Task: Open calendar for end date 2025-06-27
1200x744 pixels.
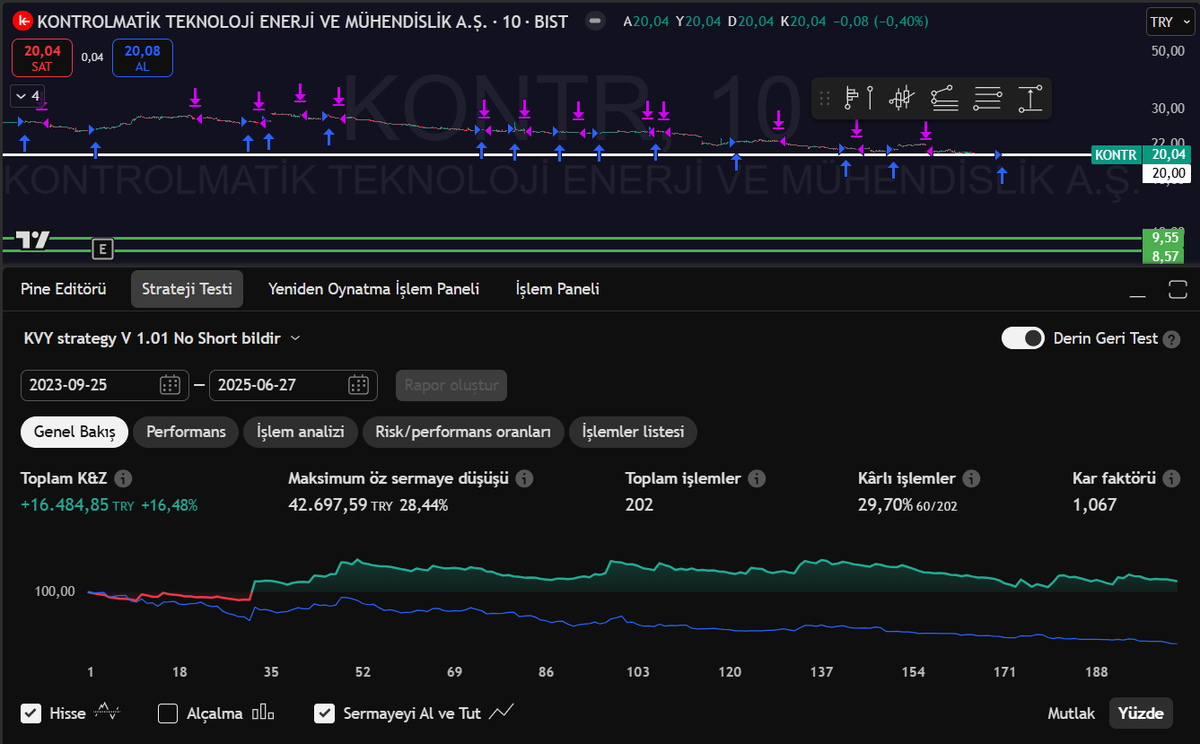Action: [x=358, y=385]
